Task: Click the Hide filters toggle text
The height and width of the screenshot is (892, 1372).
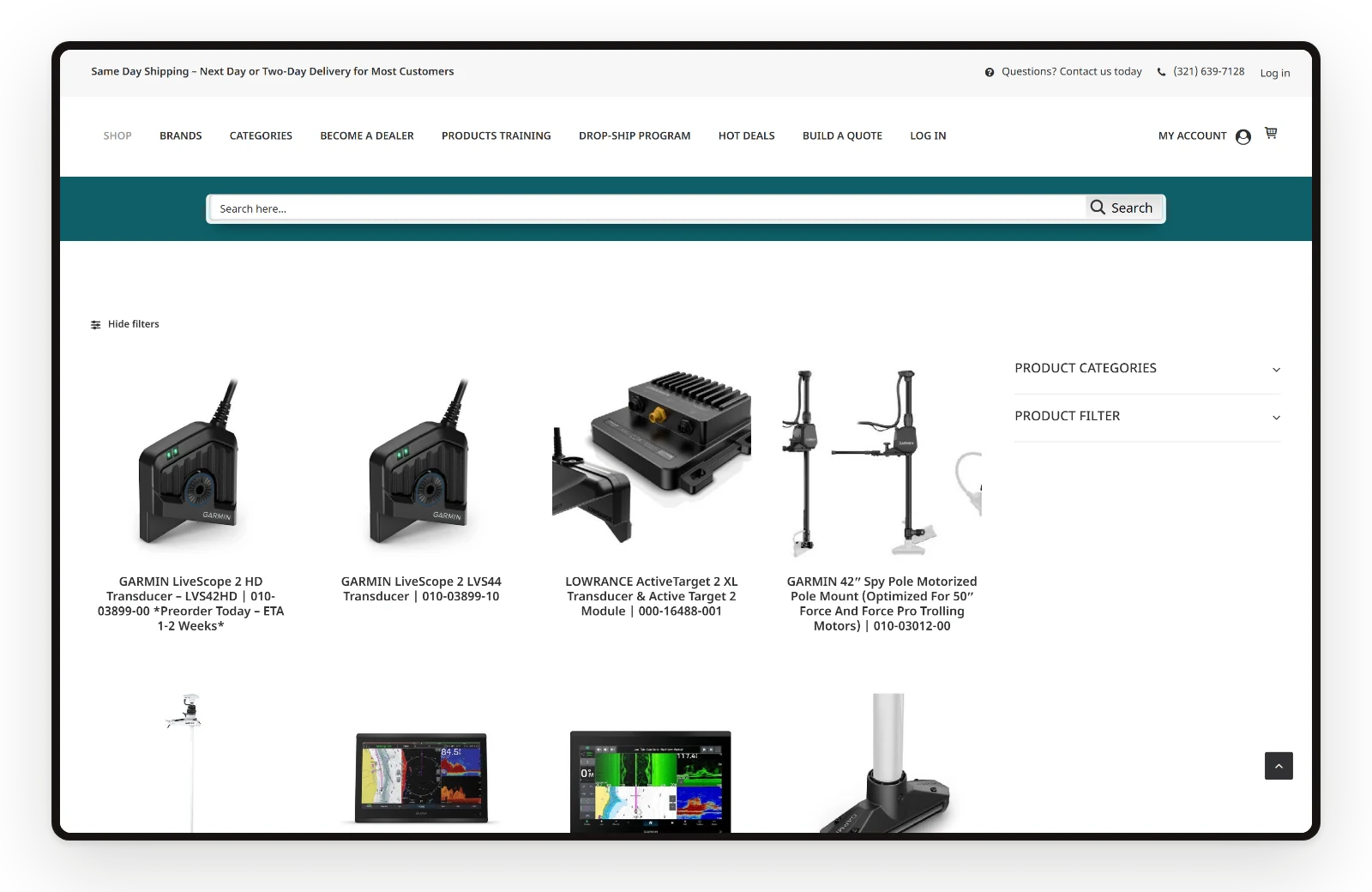Action: [134, 324]
